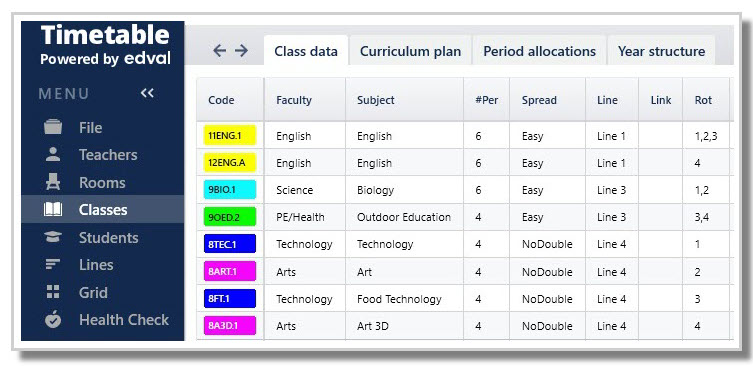Open Students via the graduation cap icon
The height and width of the screenshot is (366, 753).
pos(53,237)
